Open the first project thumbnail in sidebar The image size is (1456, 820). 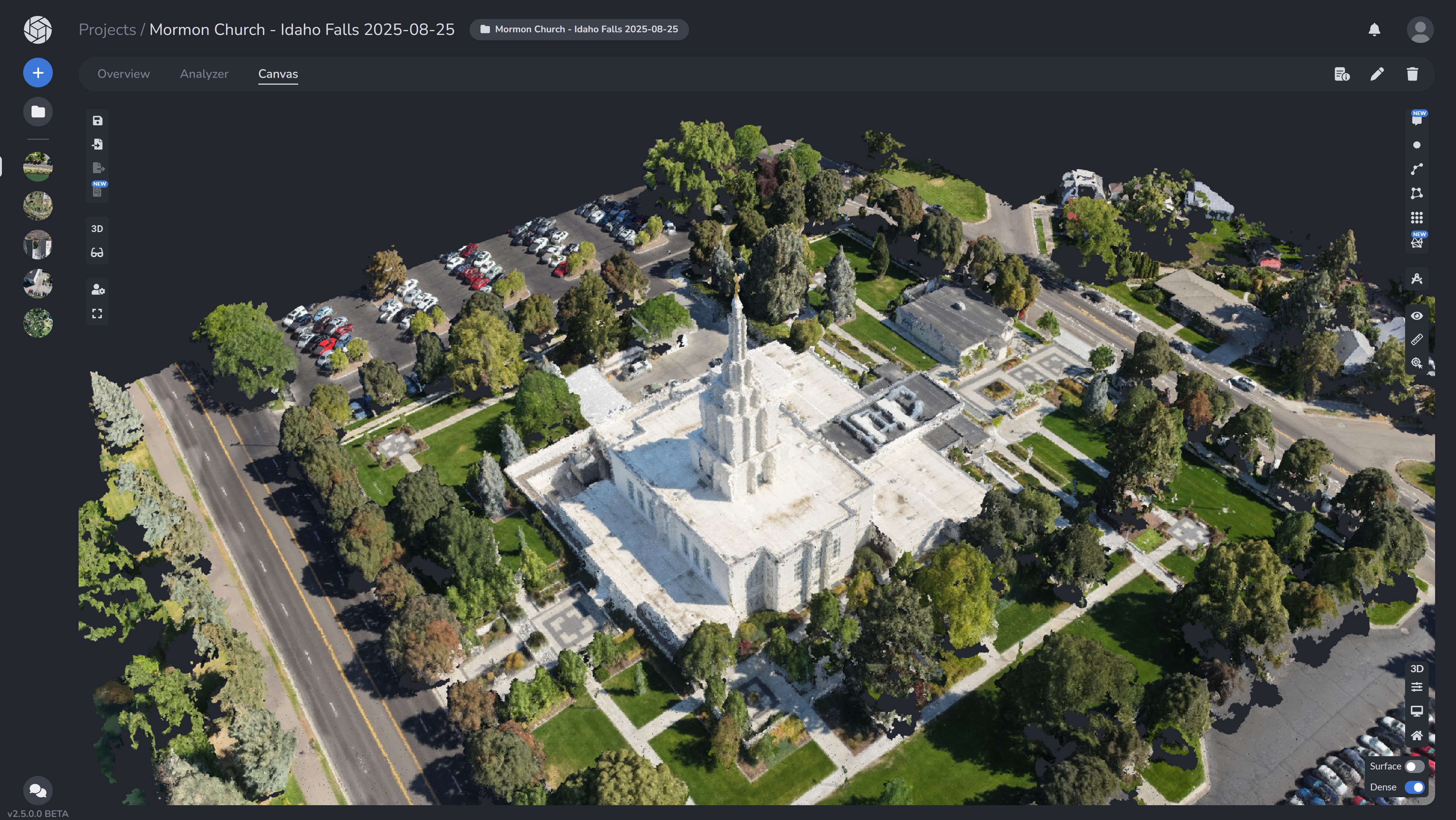click(38, 166)
